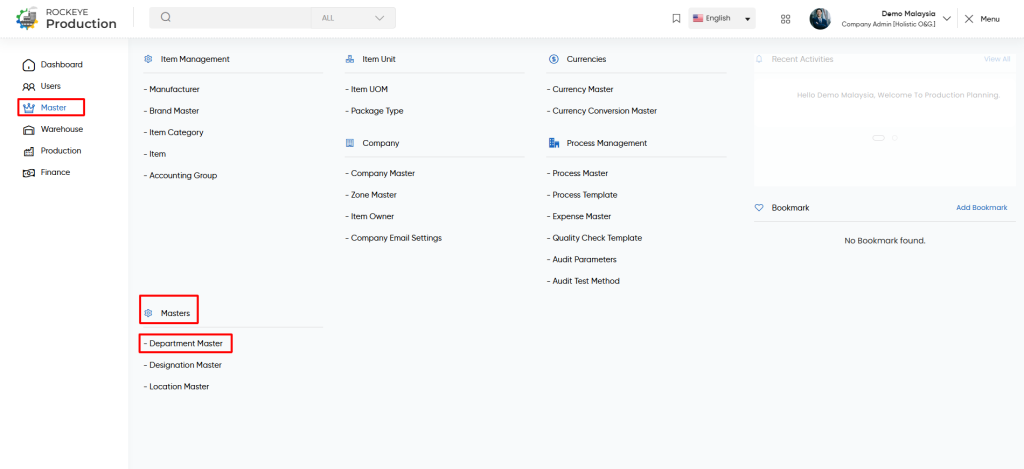Click the second carousel dot indicator

click(x=895, y=138)
